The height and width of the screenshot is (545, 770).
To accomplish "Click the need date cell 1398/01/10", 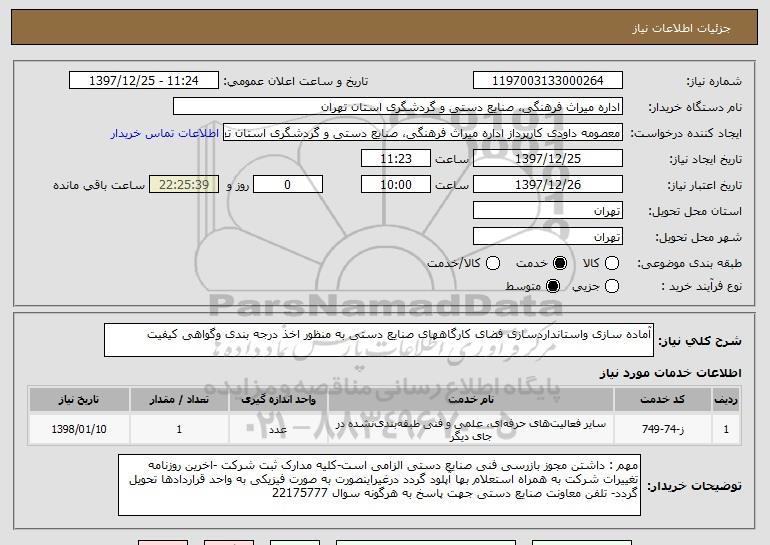I will [79, 429].
